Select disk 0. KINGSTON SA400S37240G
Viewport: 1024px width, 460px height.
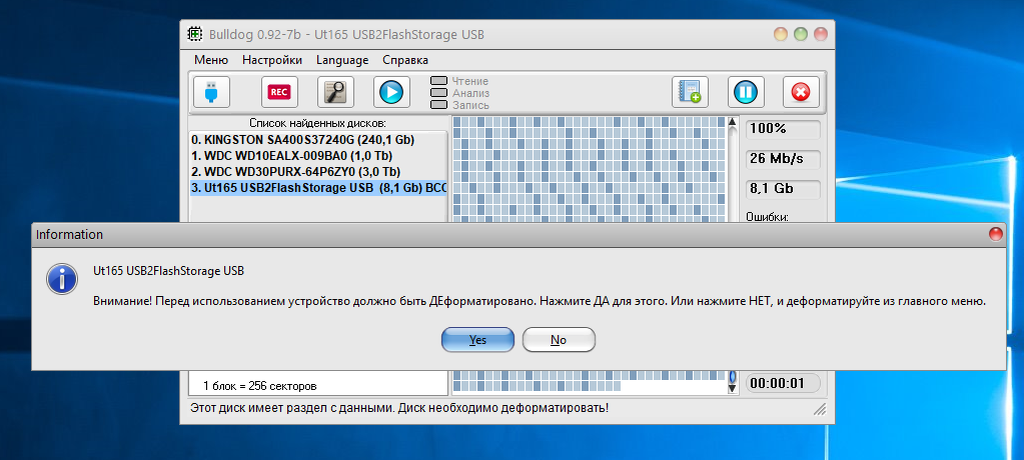[319, 140]
